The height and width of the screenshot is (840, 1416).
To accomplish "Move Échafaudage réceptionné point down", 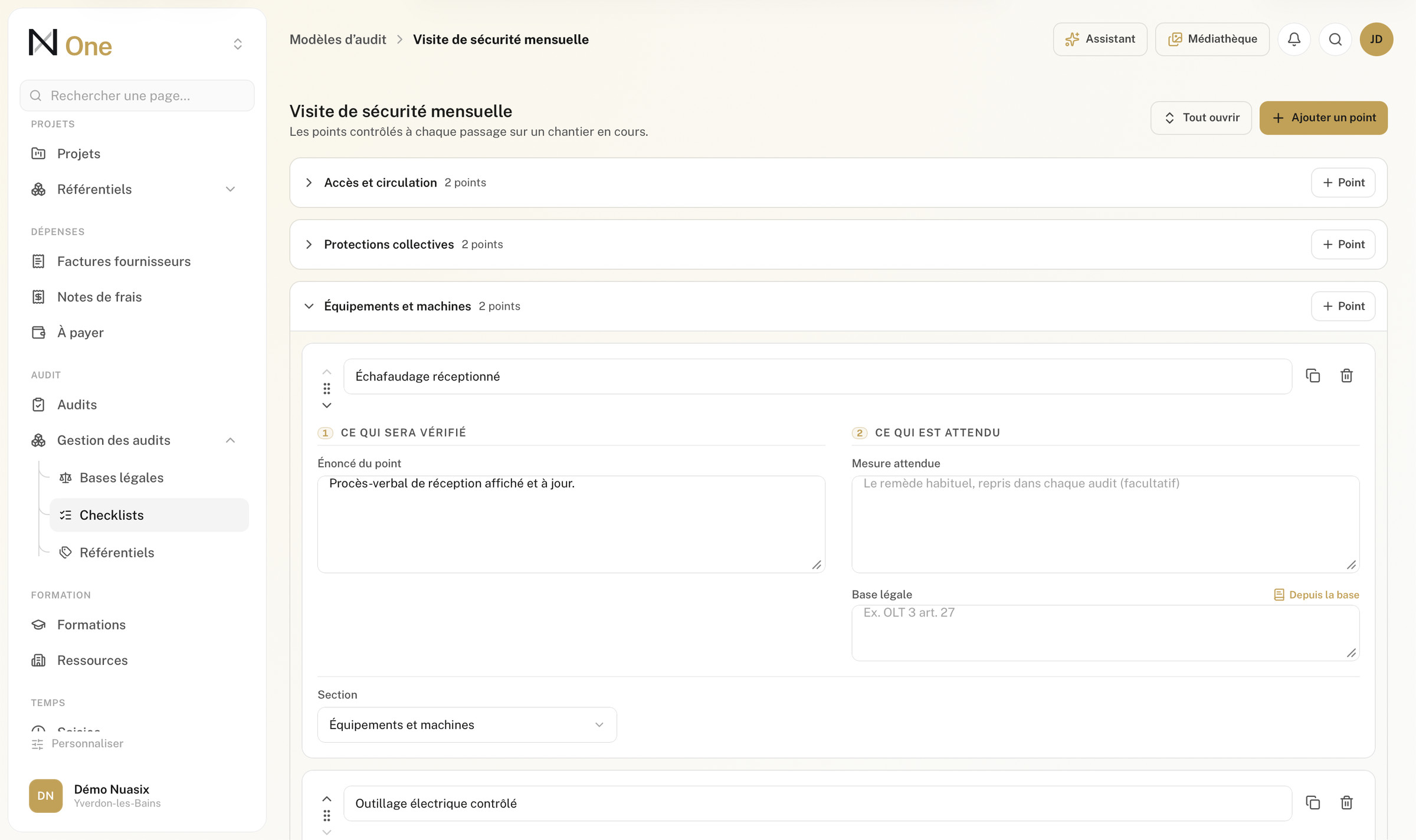I will [327, 405].
